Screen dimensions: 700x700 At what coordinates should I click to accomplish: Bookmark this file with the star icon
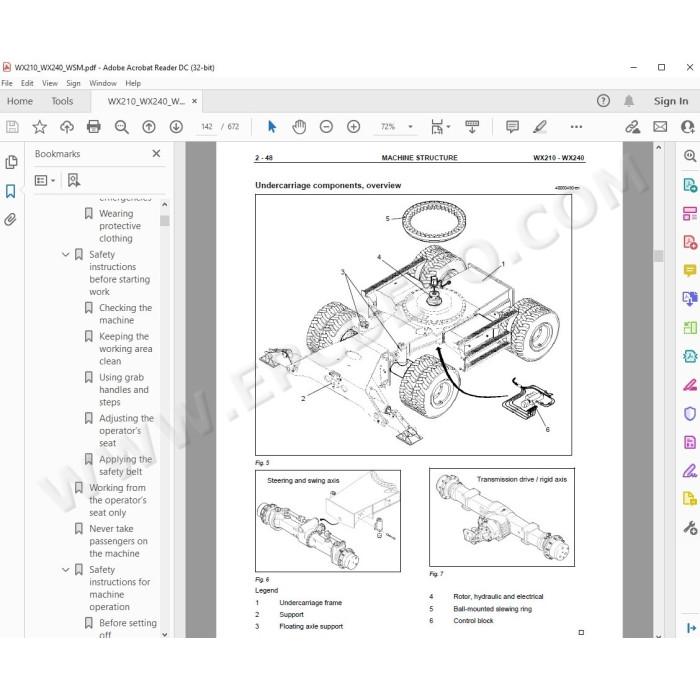[40, 127]
